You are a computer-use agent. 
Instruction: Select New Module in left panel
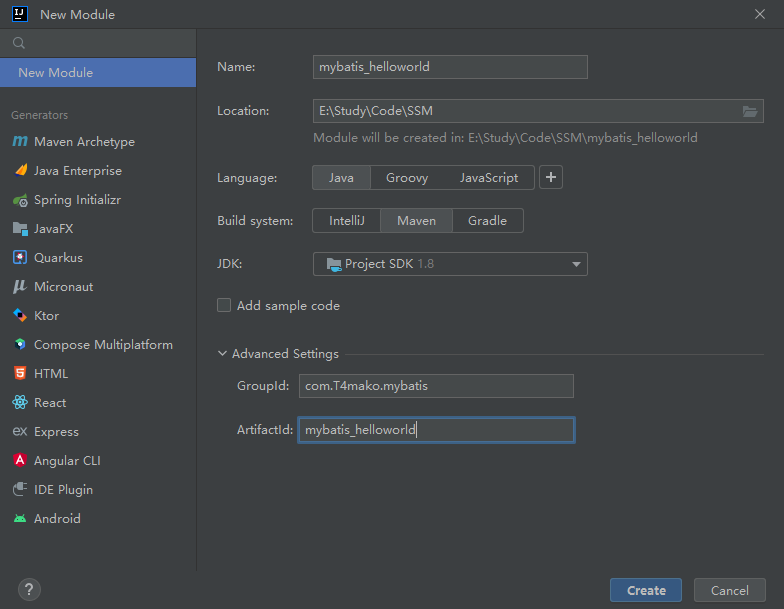click(98, 72)
